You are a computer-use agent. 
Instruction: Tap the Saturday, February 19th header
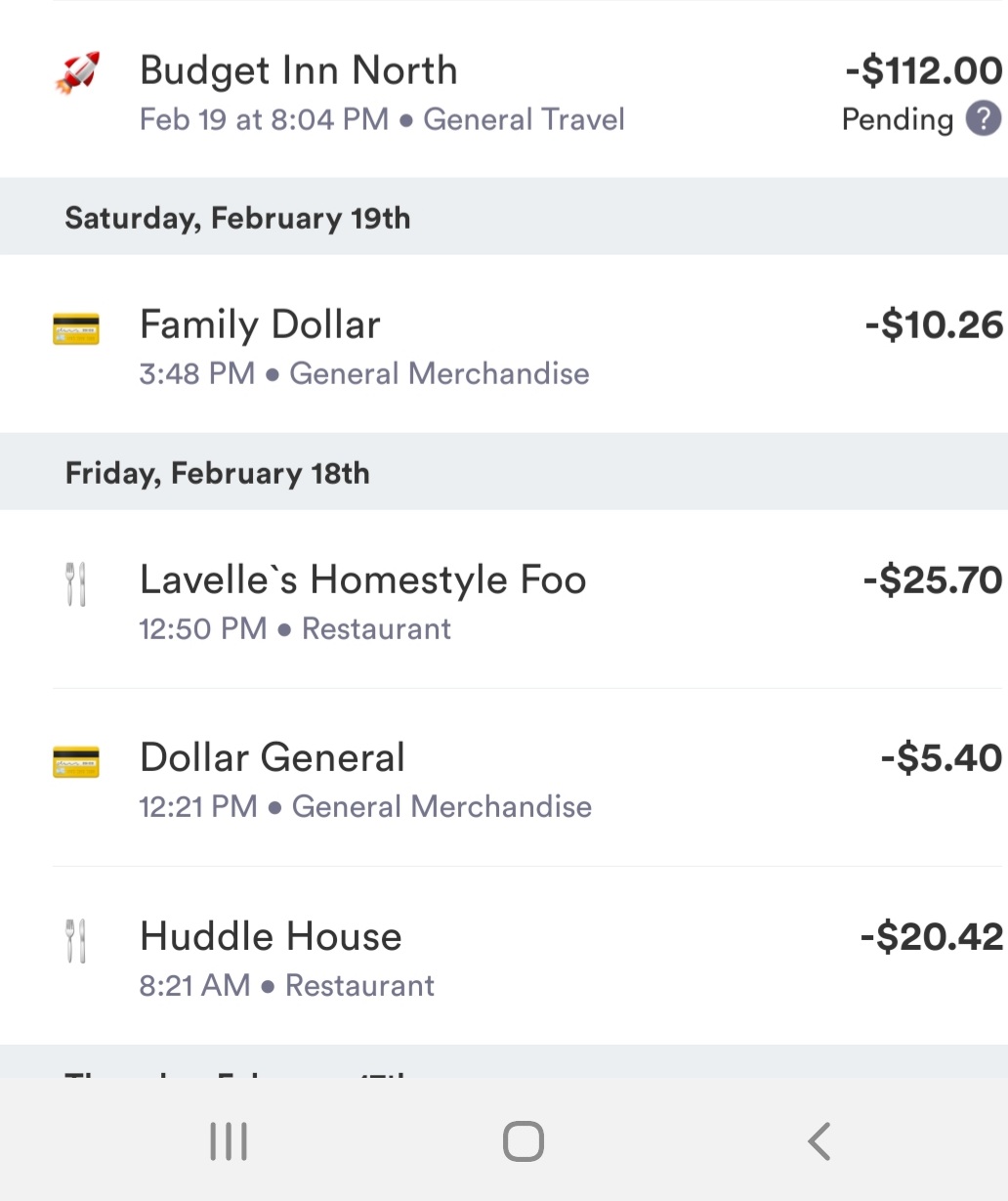click(x=237, y=217)
